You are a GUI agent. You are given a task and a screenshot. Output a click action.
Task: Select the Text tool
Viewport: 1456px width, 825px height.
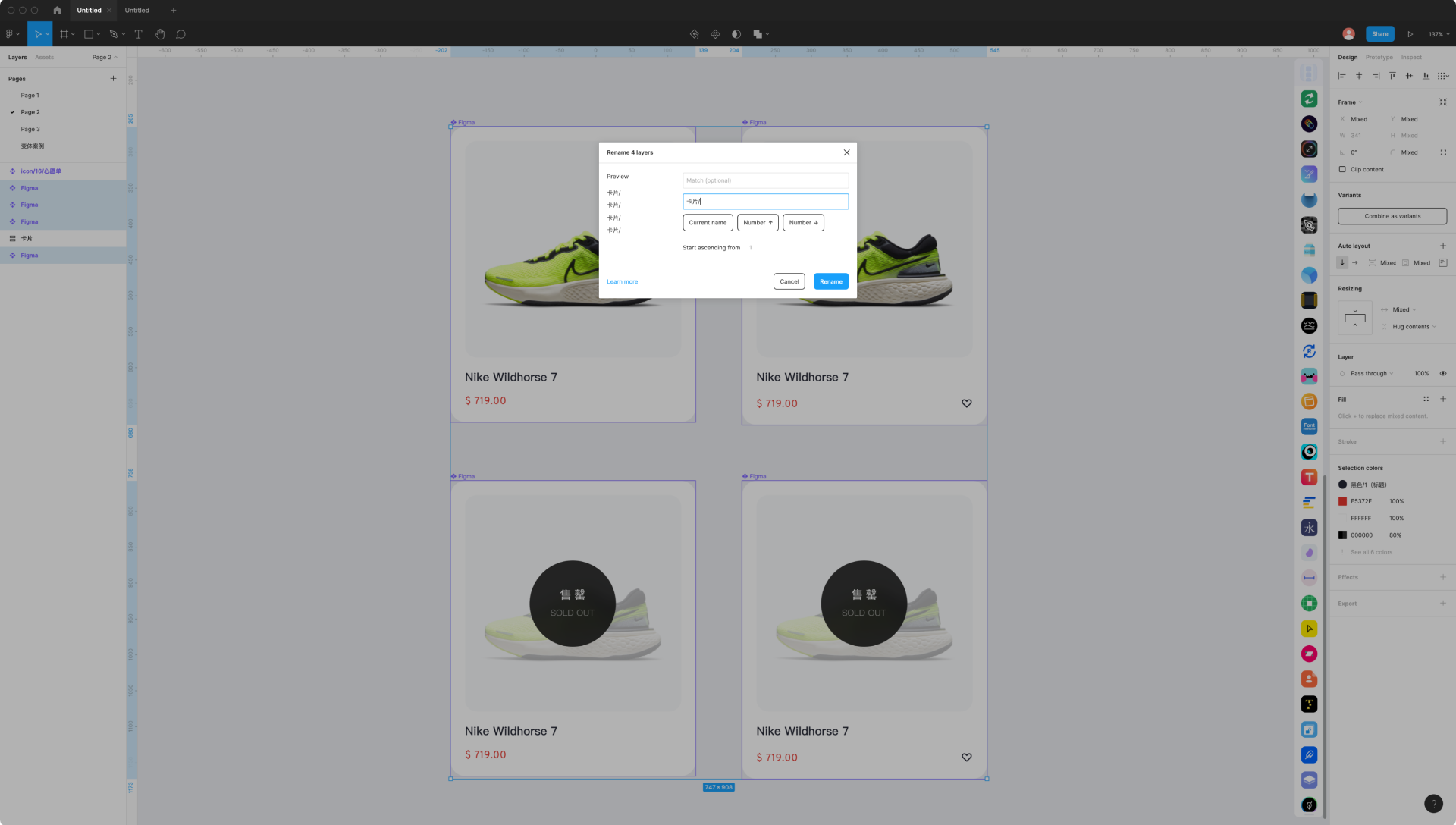tap(138, 34)
